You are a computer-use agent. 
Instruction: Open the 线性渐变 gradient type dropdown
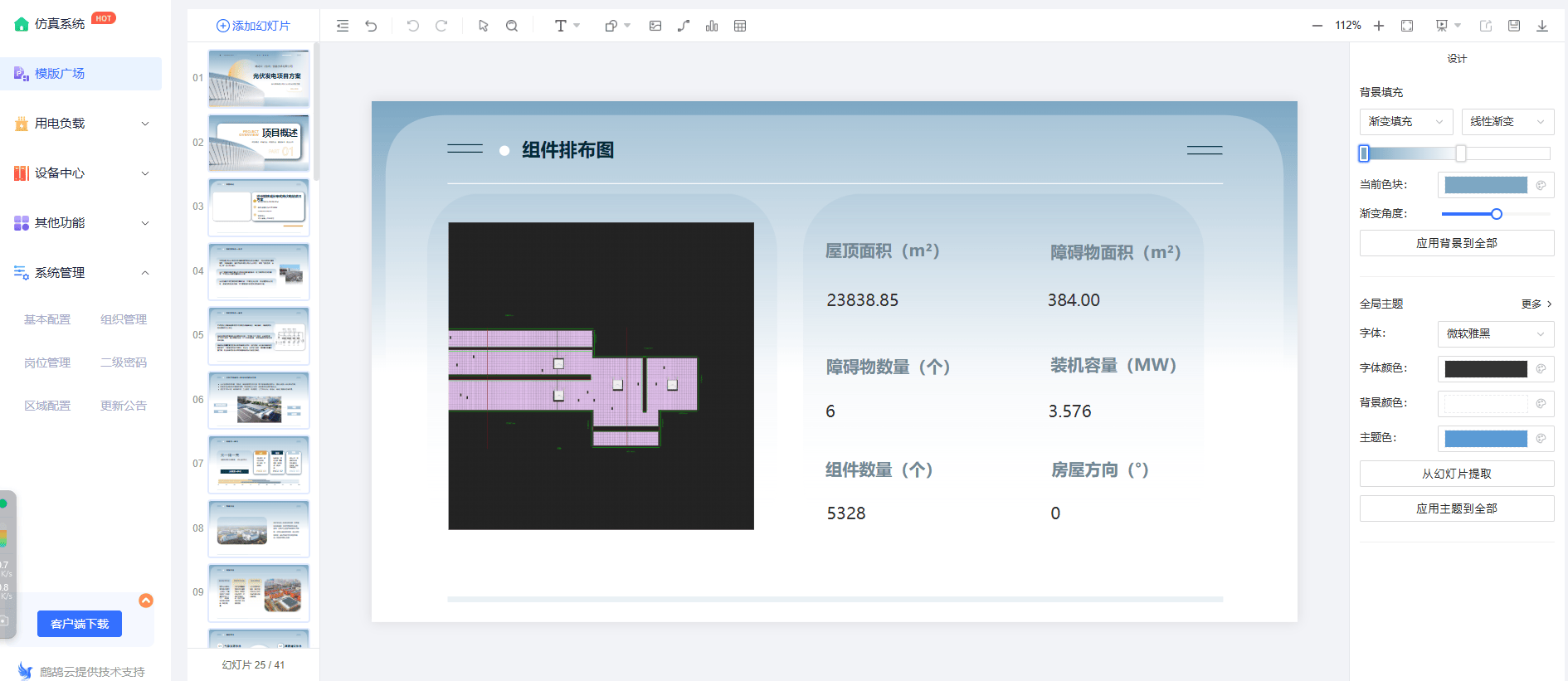pyautogui.click(x=1507, y=122)
